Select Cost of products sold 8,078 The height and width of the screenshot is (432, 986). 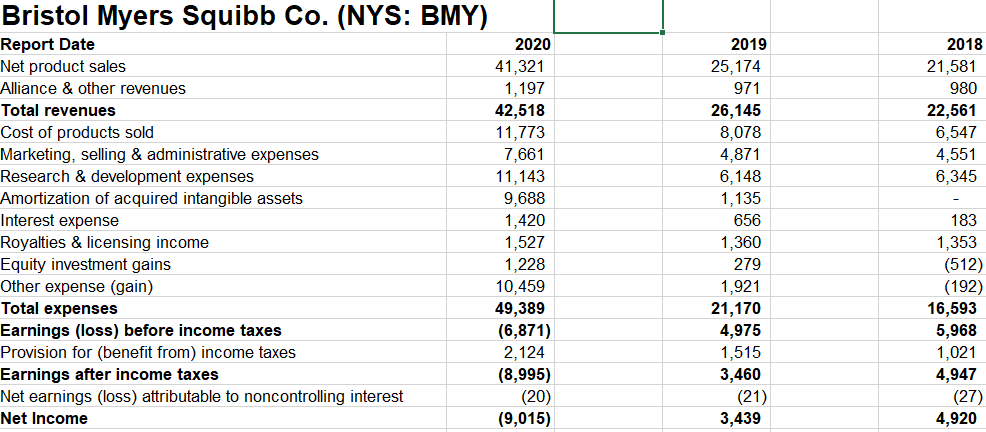point(743,133)
